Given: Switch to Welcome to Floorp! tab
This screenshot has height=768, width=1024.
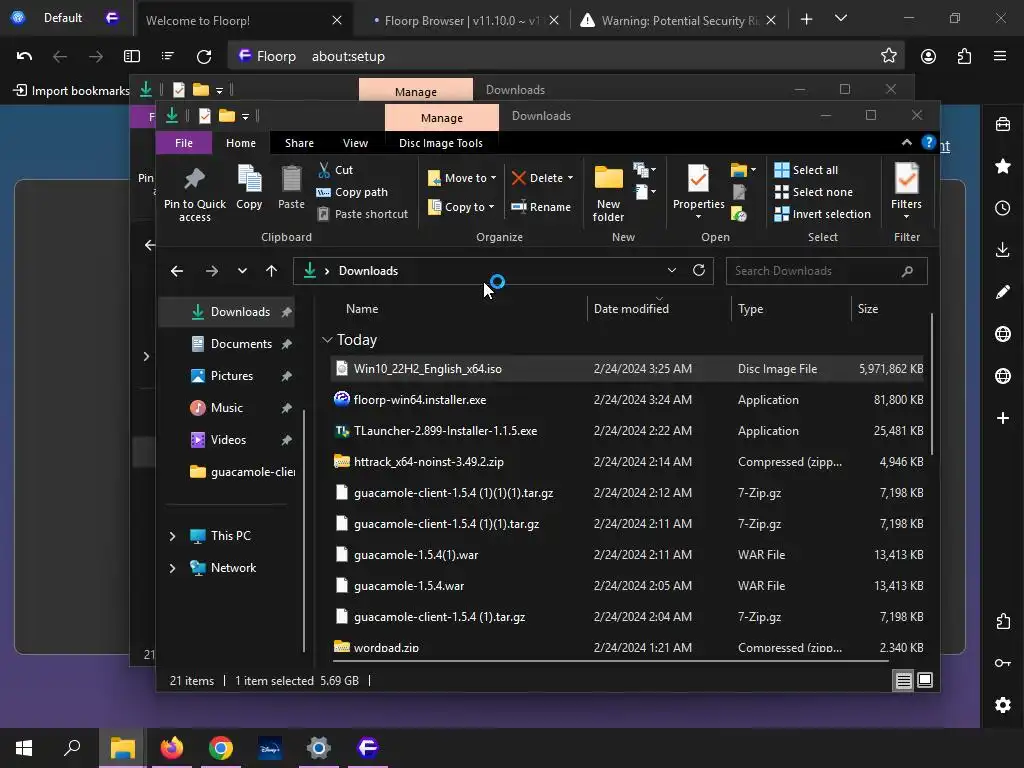Looking at the screenshot, I should (241, 20).
